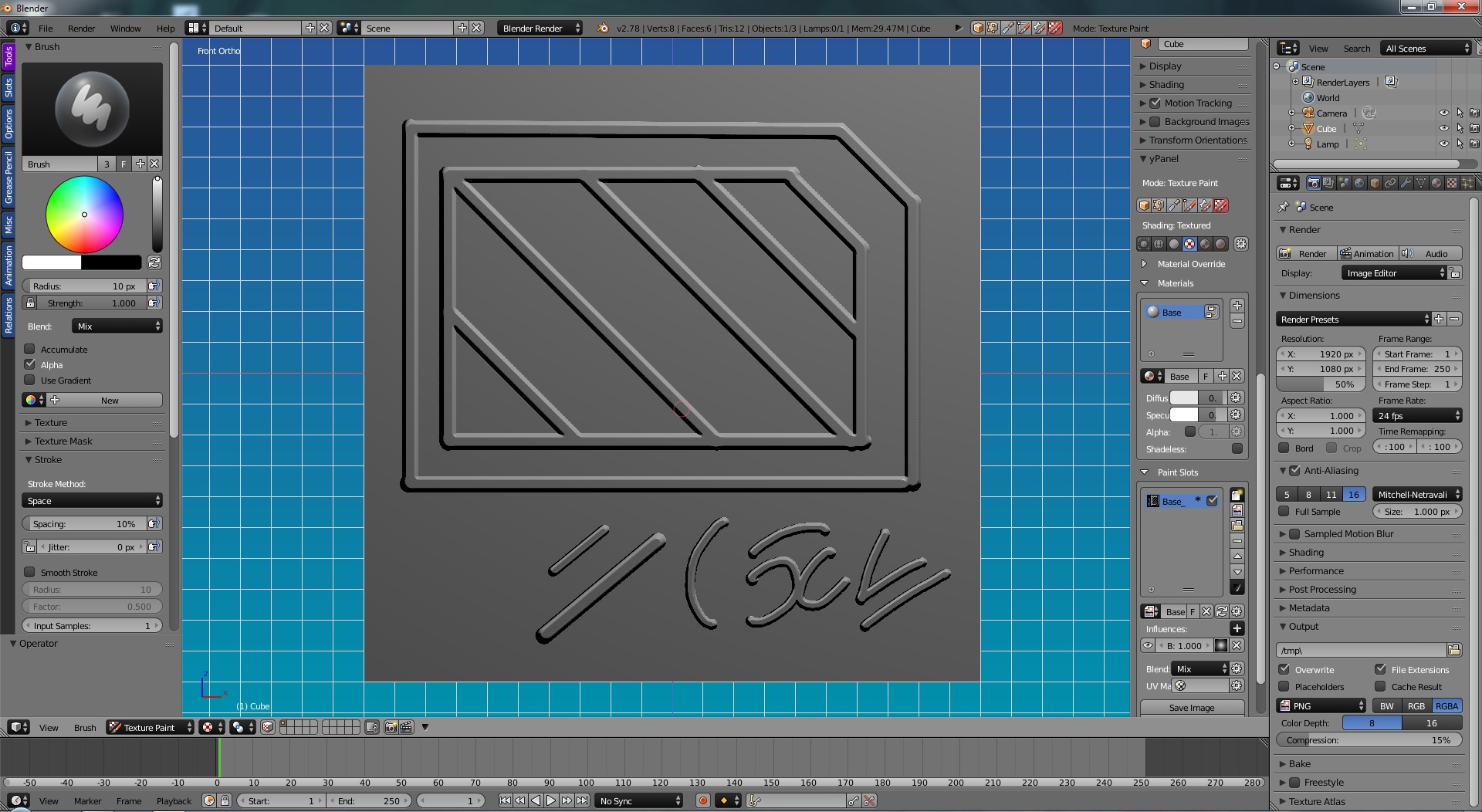Open the Texture properties tab icon
Screen dimensions: 1482x812
click(1452, 183)
